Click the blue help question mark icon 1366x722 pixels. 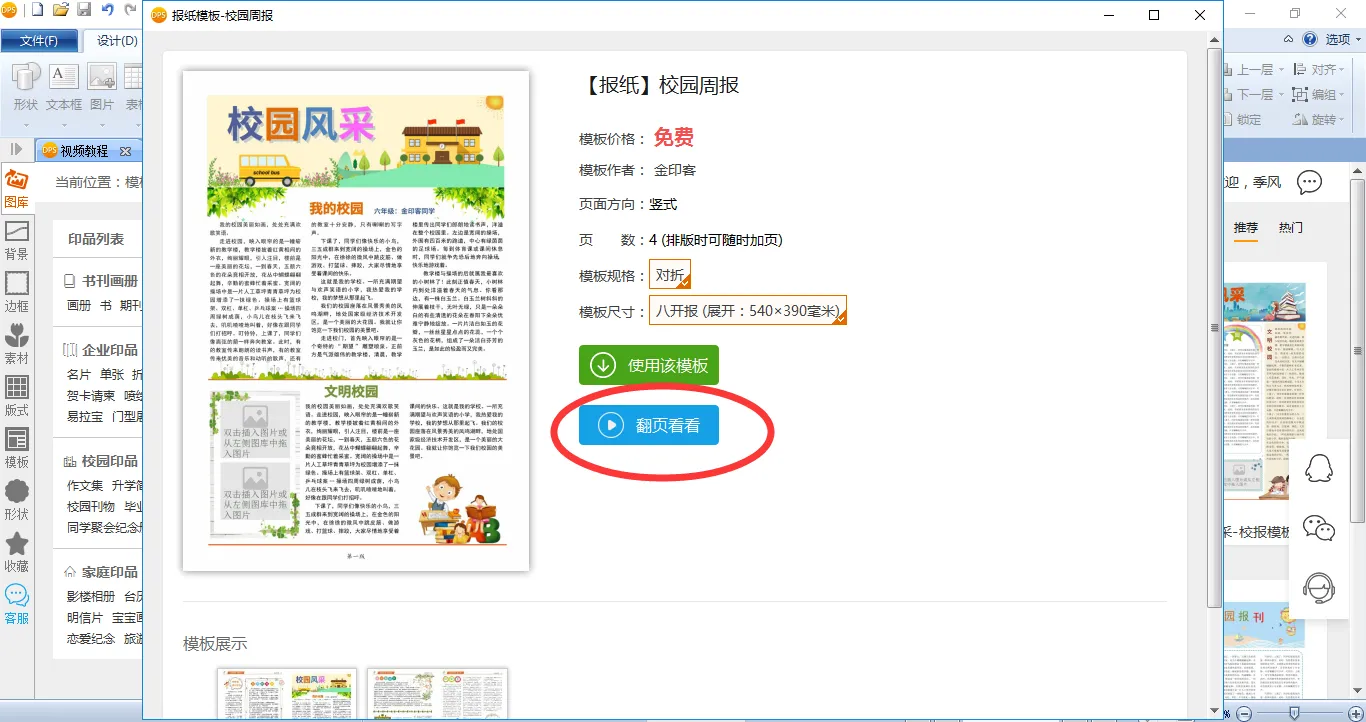(1310, 40)
